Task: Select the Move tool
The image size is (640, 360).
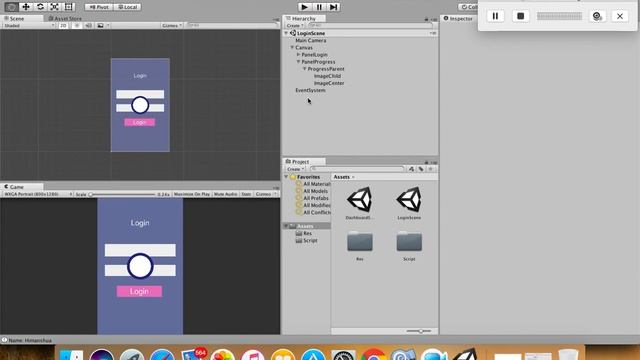Action: coord(25,7)
